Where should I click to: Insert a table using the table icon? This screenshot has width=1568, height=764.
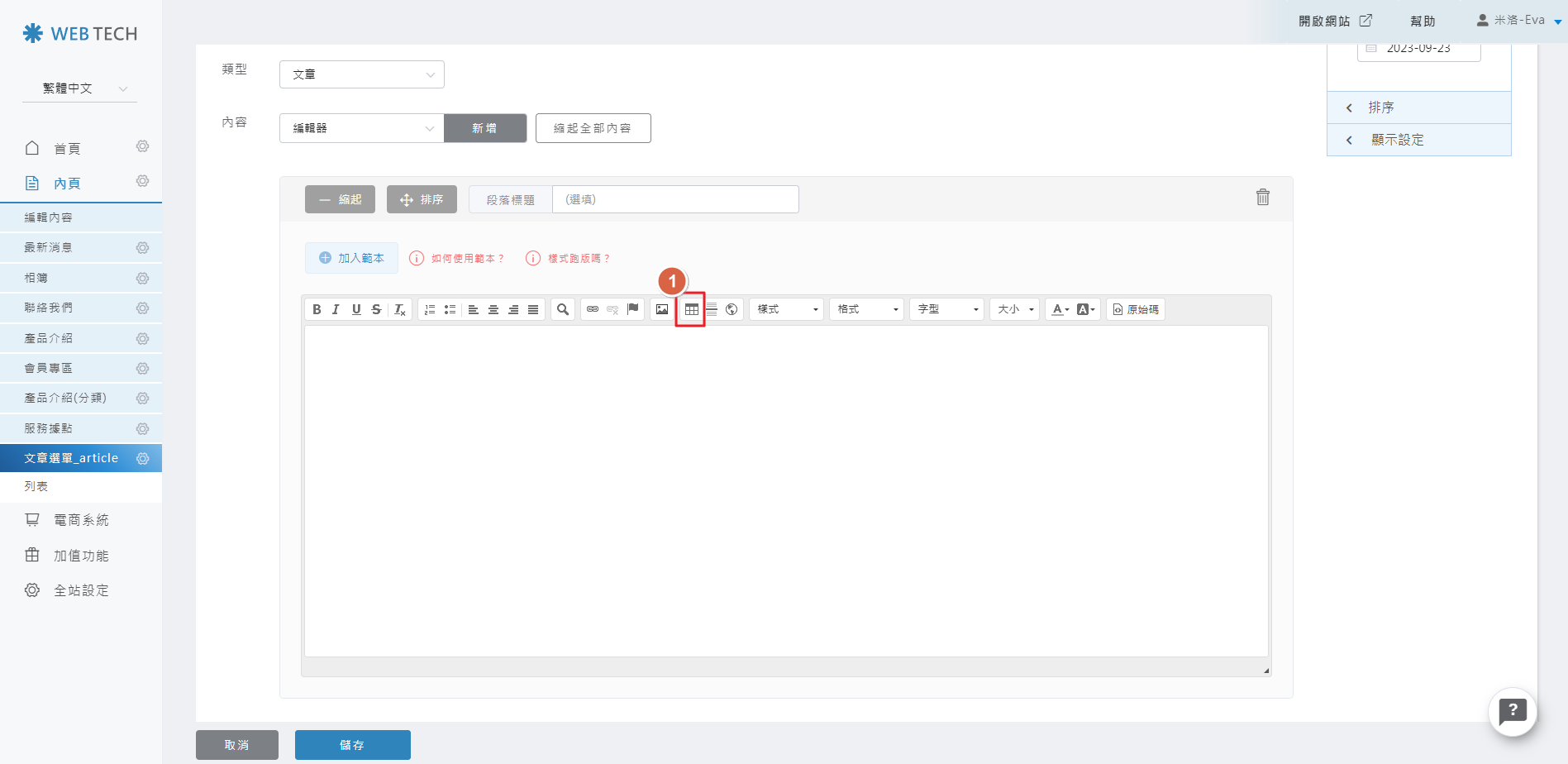click(691, 309)
